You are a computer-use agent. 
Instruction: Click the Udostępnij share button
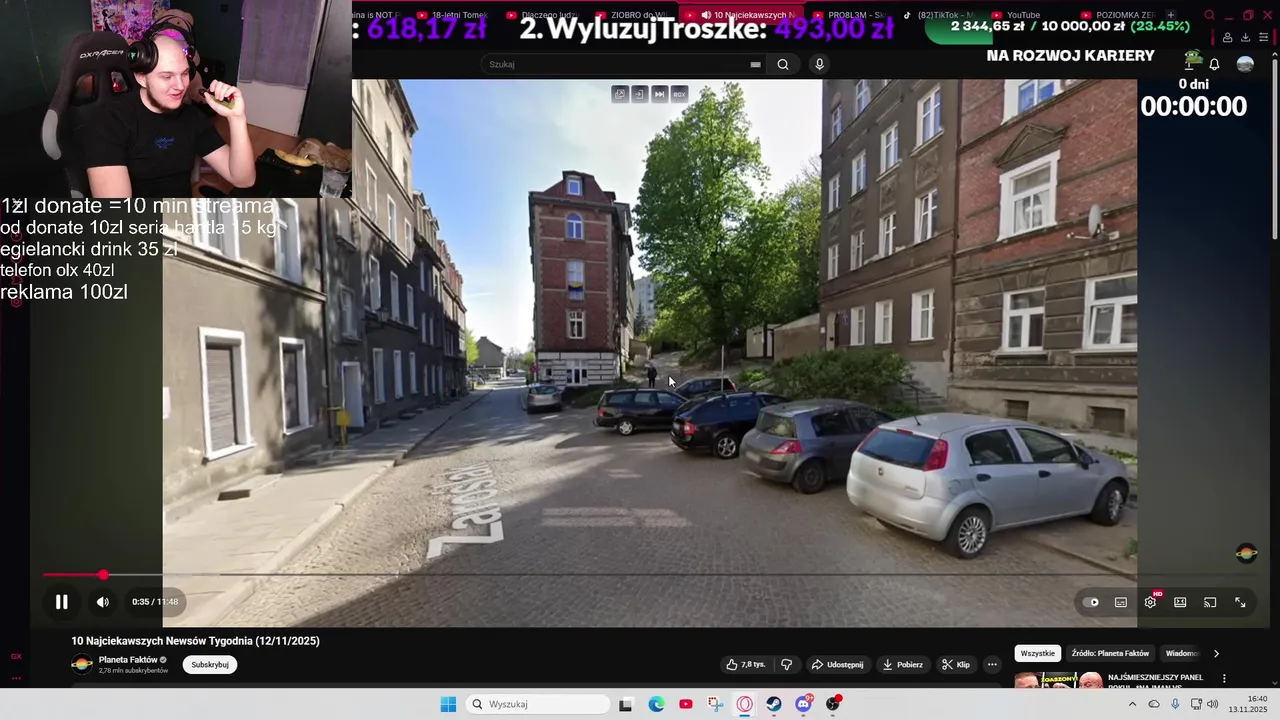tap(838, 665)
